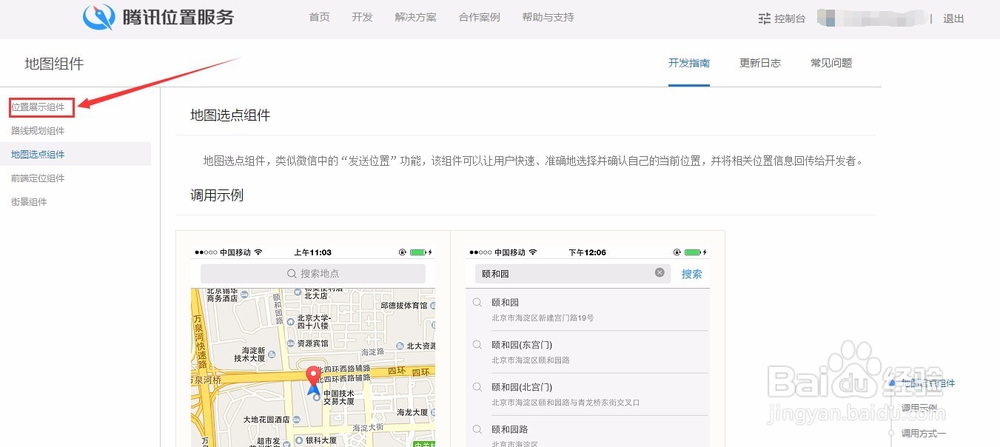Click the map screenshot thumbnail
The height and width of the screenshot is (447, 1000).
click(313, 346)
